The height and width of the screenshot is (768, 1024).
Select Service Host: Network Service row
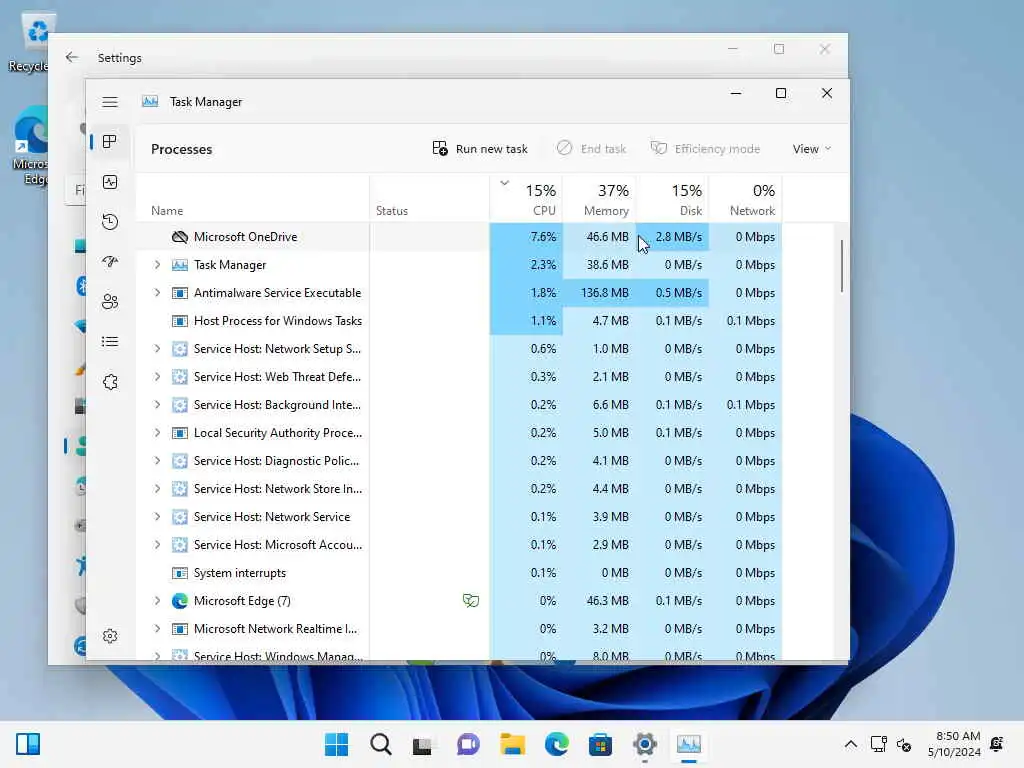coord(459,517)
